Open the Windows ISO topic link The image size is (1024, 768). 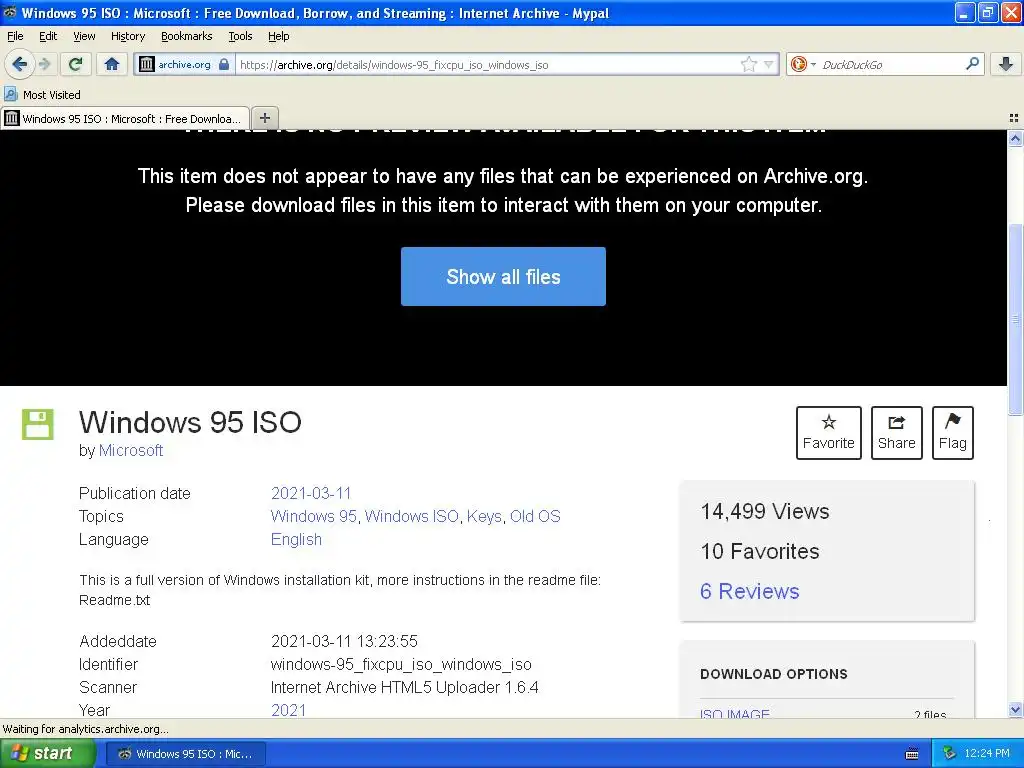[411, 516]
